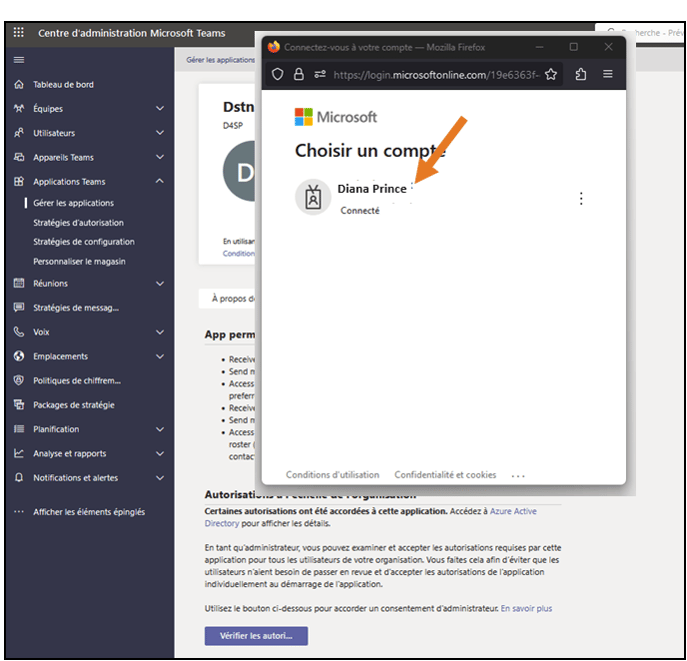Open Personnaliser le magasin menu item
Screen dimensions: 687x661
tap(79, 262)
